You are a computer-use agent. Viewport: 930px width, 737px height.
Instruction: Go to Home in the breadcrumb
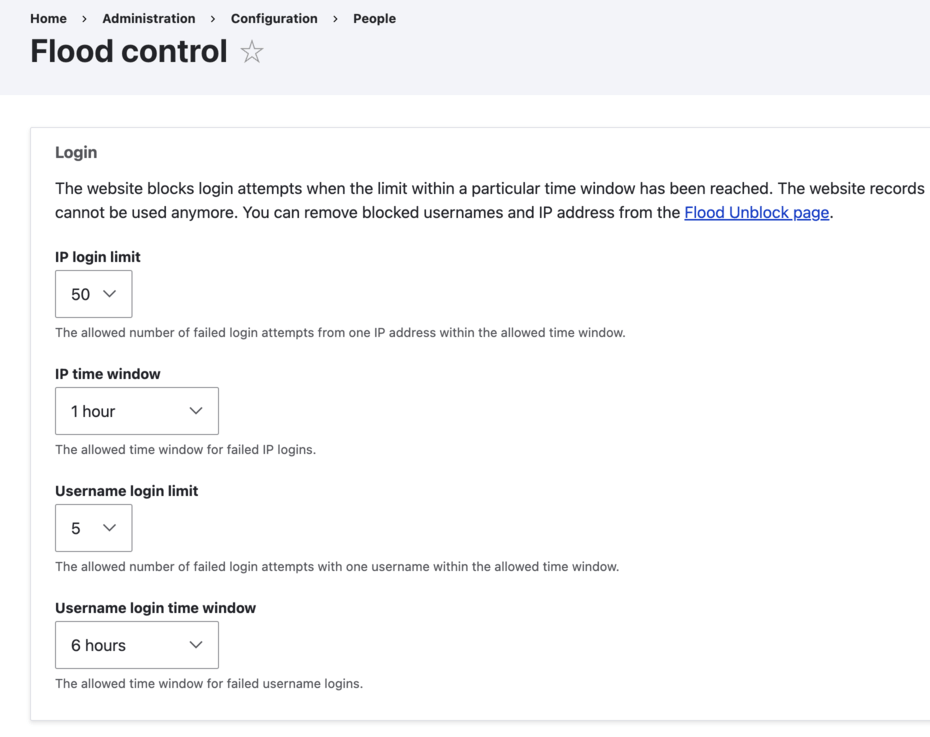tap(48, 18)
